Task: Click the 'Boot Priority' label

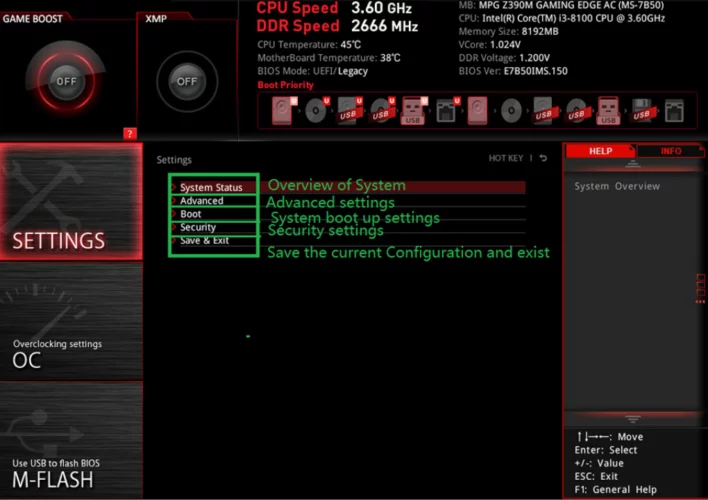Action: point(285,85)
